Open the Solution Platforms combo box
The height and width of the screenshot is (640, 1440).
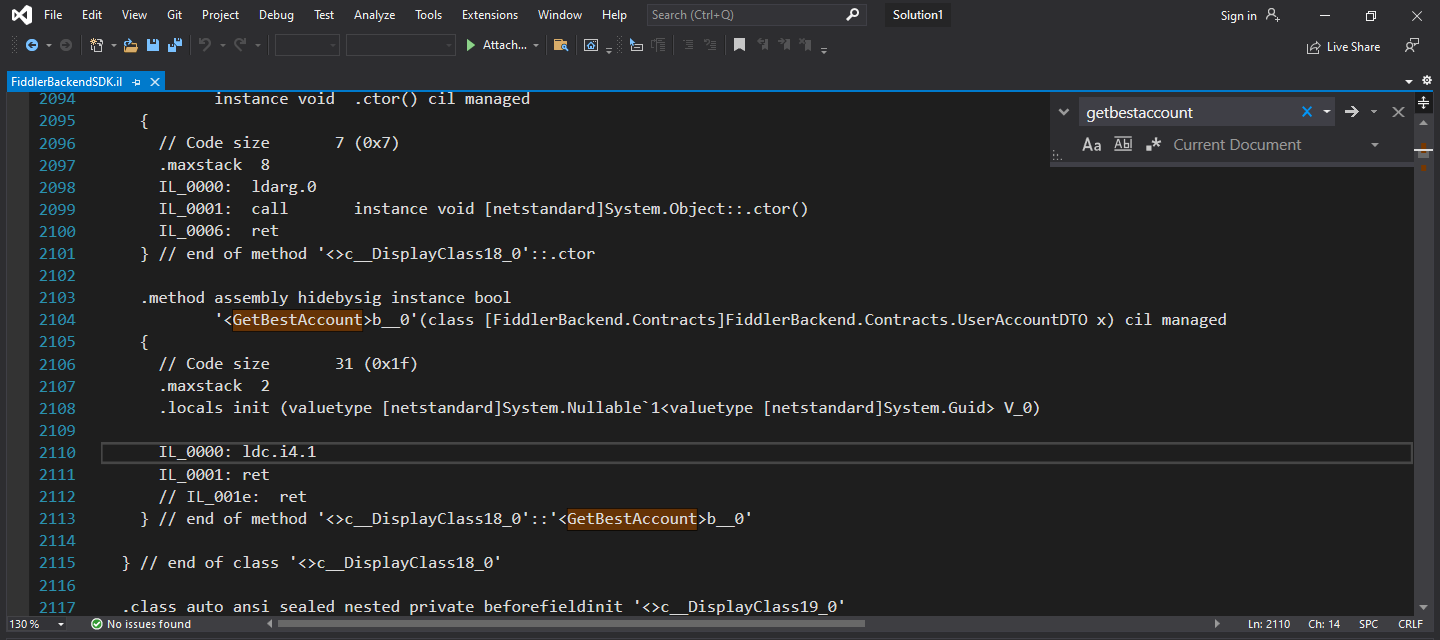click(400, 45)
